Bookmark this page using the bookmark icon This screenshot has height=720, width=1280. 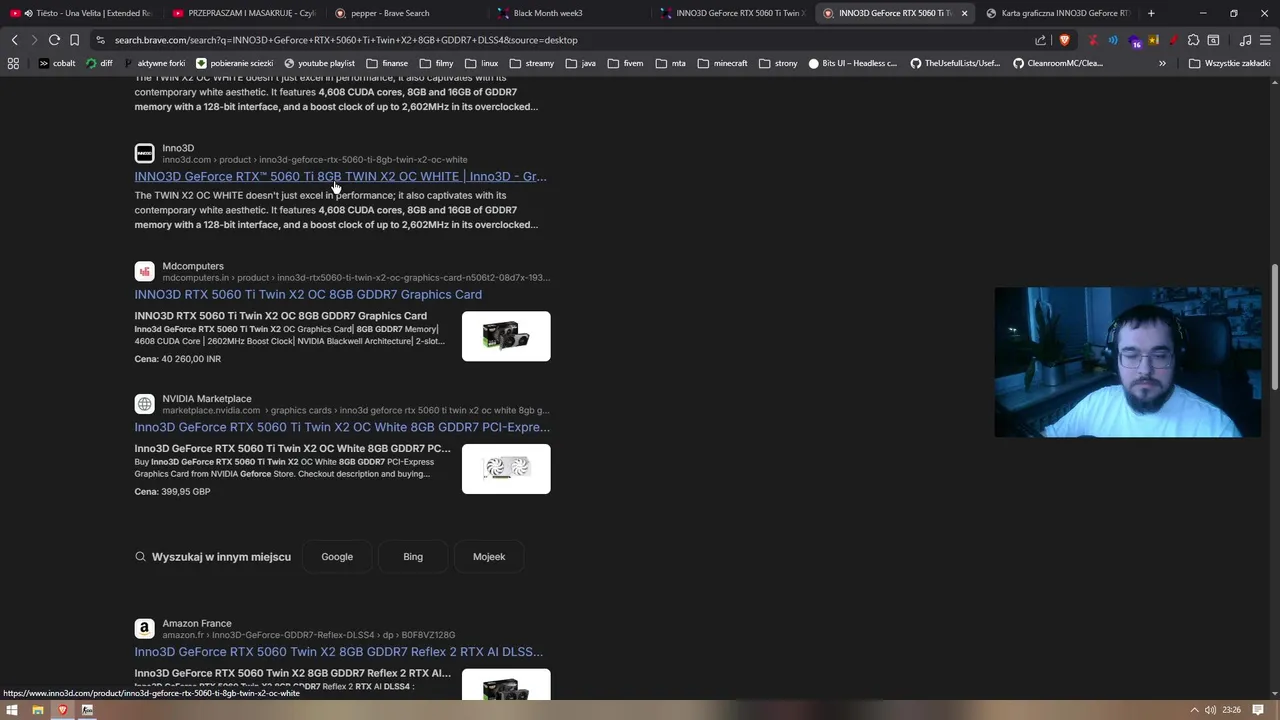point(74,40)
